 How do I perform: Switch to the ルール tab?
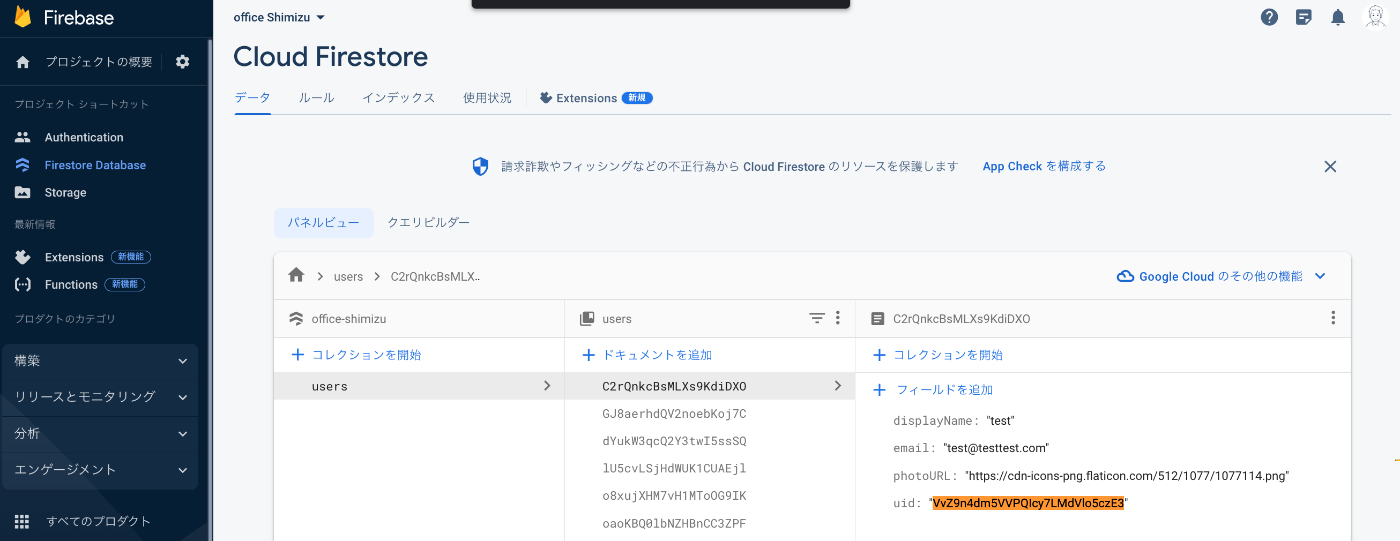pyautogui.click(x=316, y=98)
